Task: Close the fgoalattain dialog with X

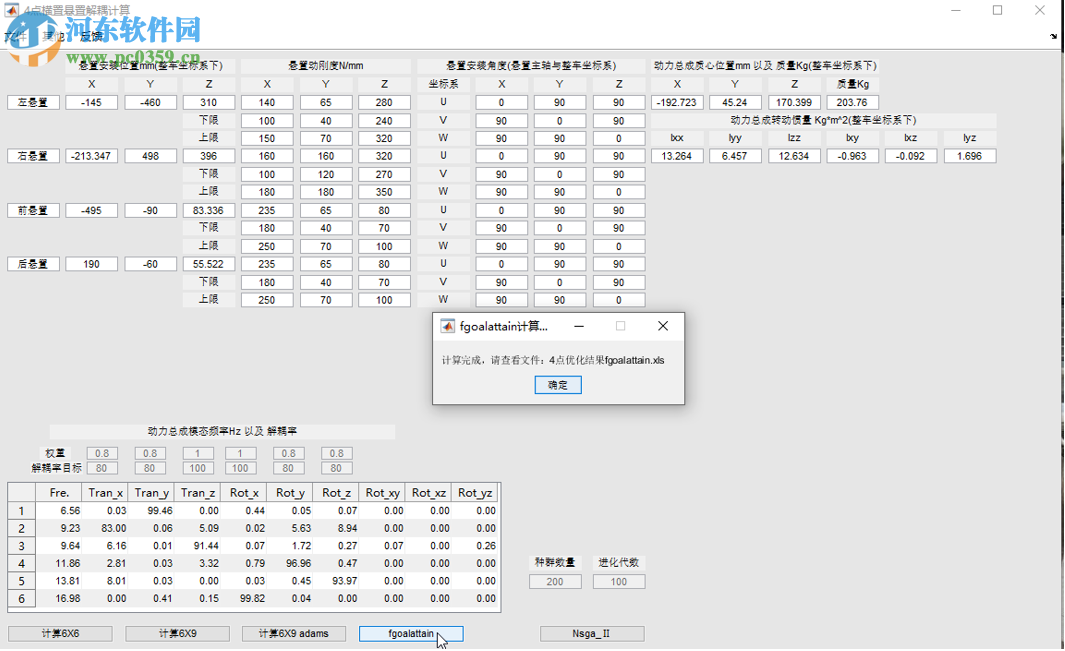Action: (x=662, y=326)
